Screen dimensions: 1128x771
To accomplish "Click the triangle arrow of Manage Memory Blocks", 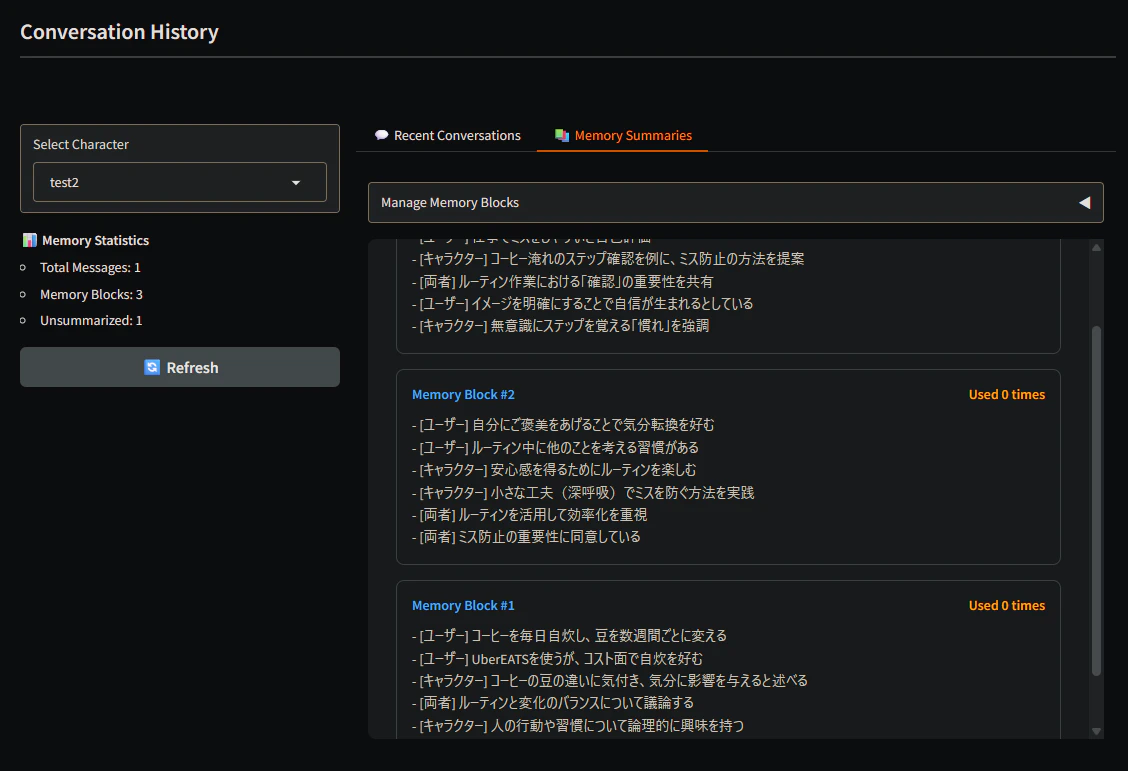I will tap(1084, 203).
